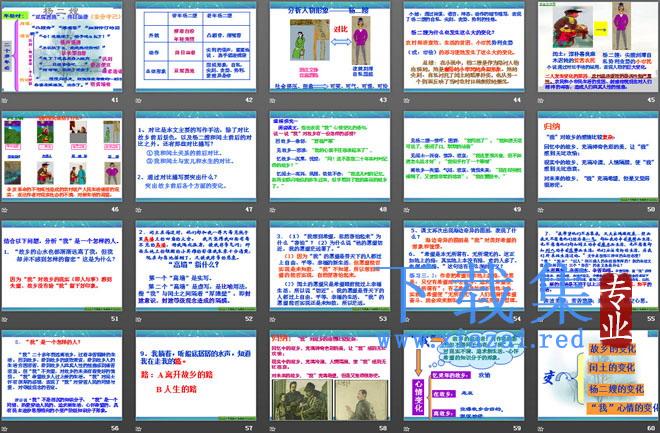The height and width of the screenshot is (433, 660).
Task: Select slide 45 thumbnail with yellow arrow figures
Action: tap(598, 47)
